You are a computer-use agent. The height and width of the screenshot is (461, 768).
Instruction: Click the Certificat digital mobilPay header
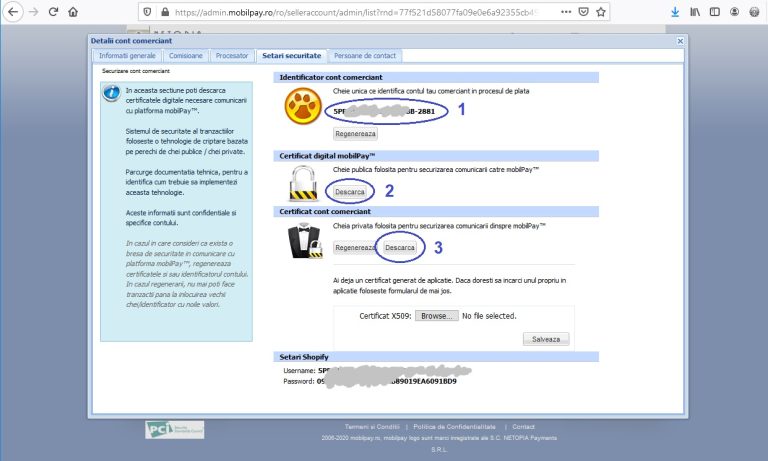(x=436, y=156)
